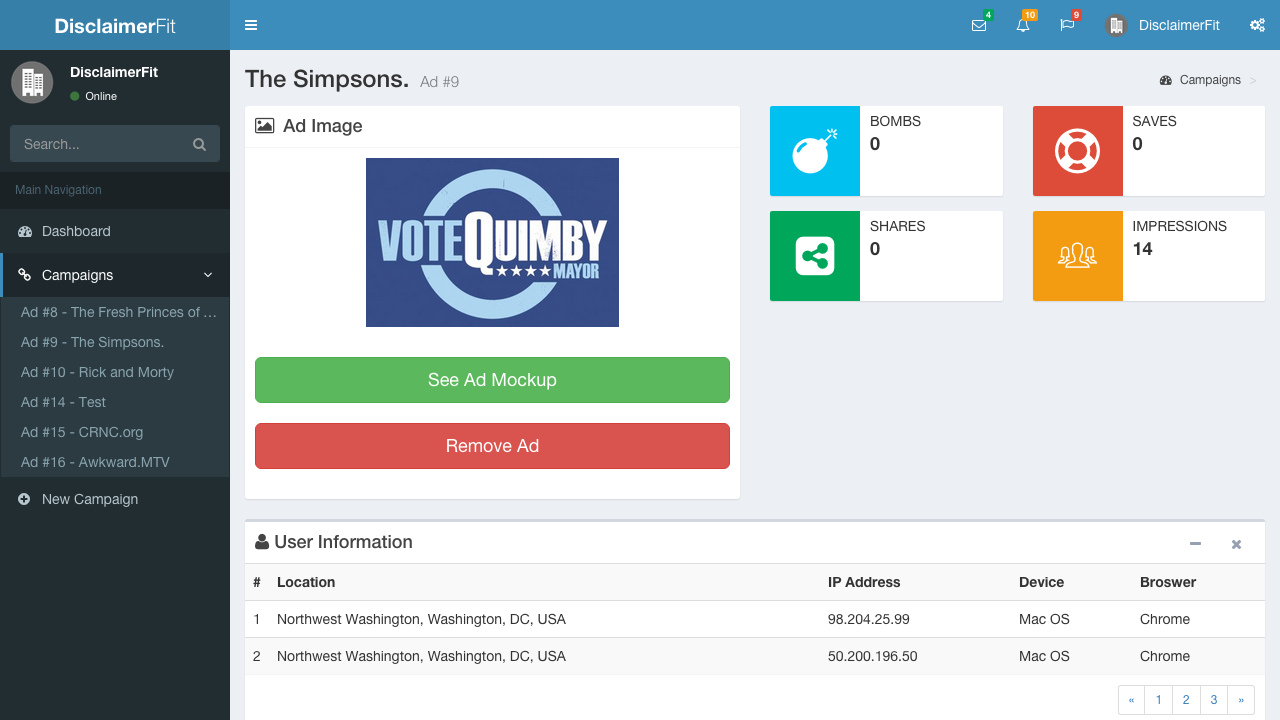Open the messages envelope icon

[x=979, y=25]
